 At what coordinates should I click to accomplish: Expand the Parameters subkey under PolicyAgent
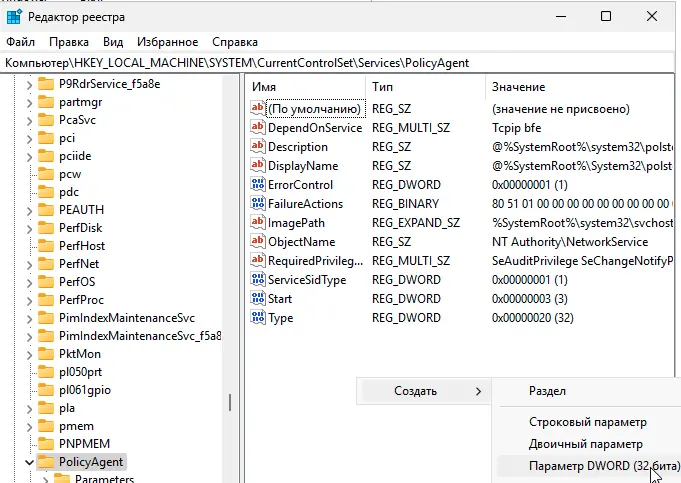(x=45, y=480)
